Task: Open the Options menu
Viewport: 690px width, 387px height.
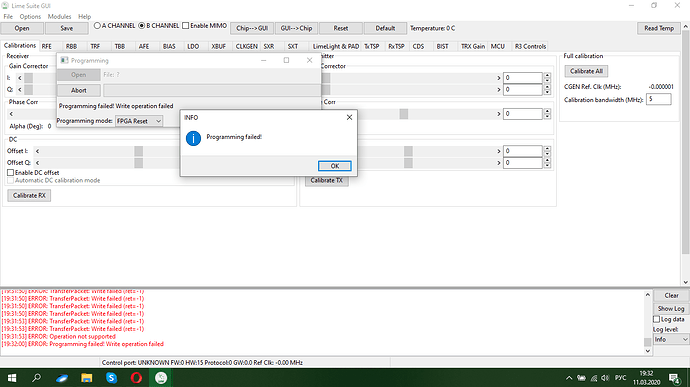Action: [x=30, y=16]
